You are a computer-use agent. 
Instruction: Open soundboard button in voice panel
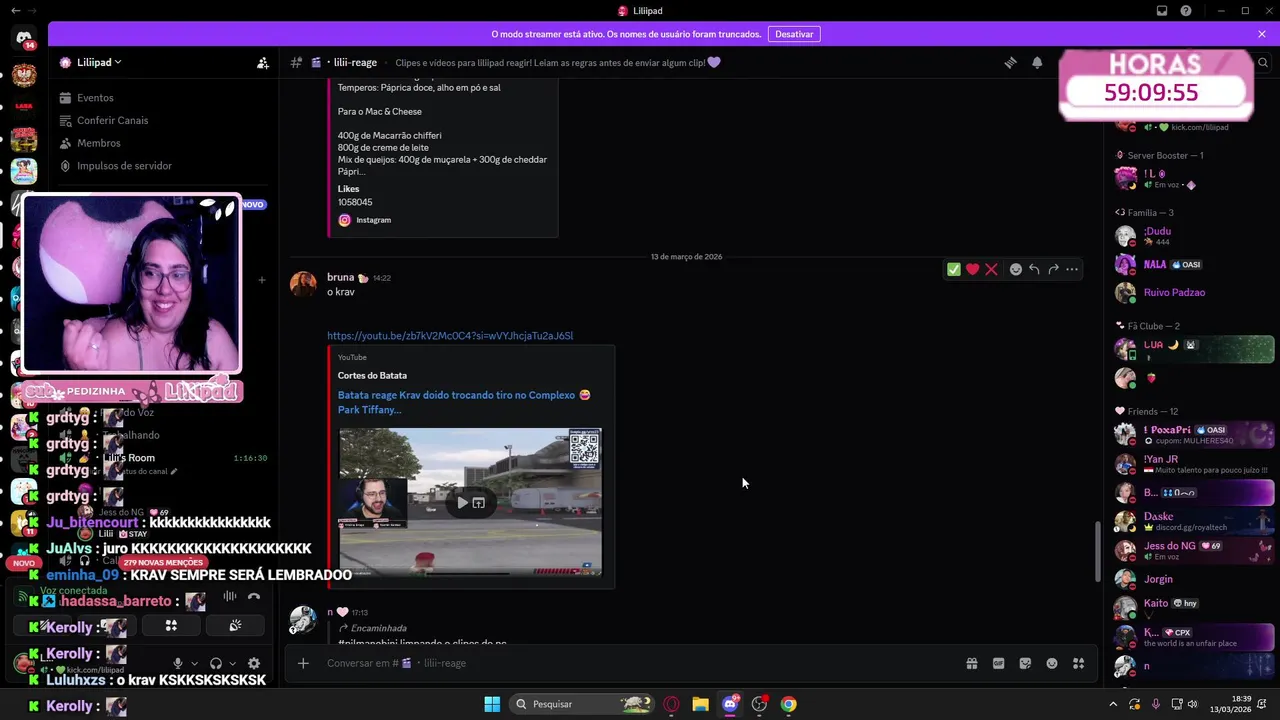[x=235, y=626]
